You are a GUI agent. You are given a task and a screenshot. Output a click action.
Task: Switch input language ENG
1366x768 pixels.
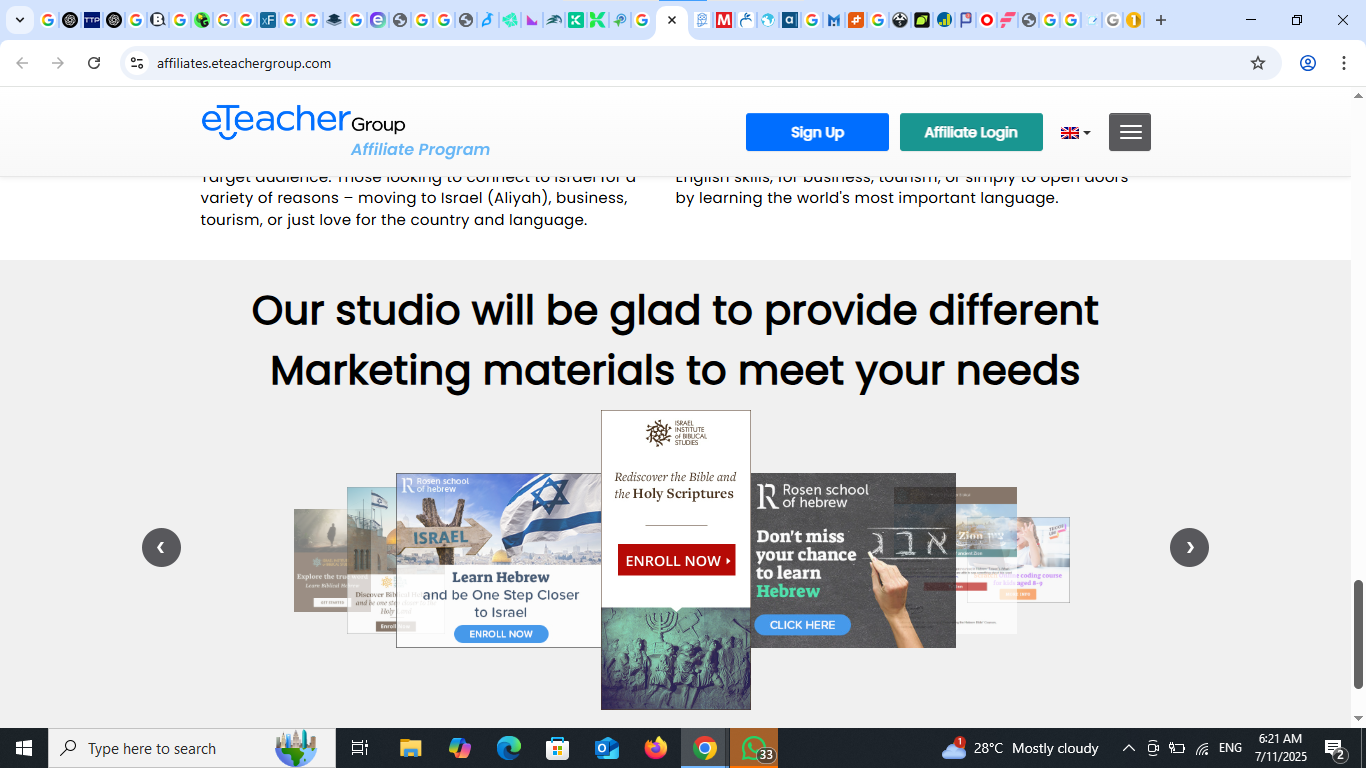coord(1231,748)
